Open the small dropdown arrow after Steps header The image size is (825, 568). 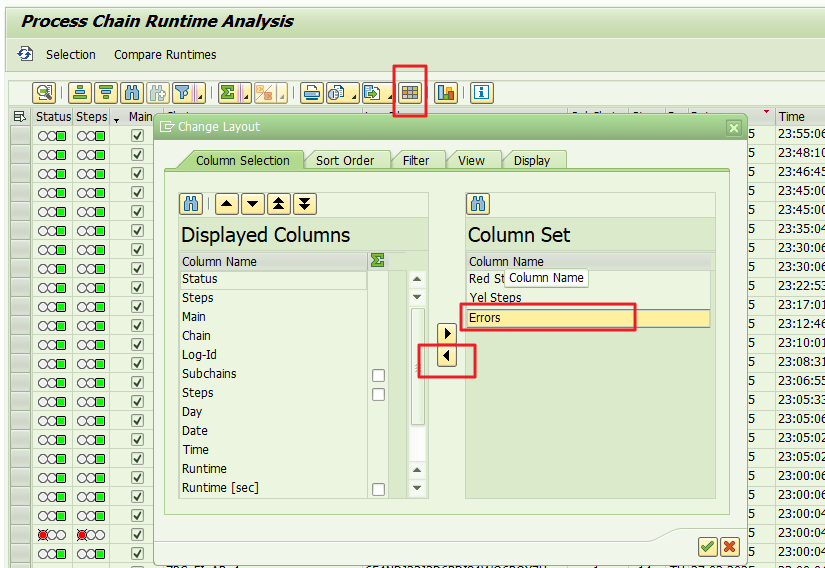pos(116,120)
